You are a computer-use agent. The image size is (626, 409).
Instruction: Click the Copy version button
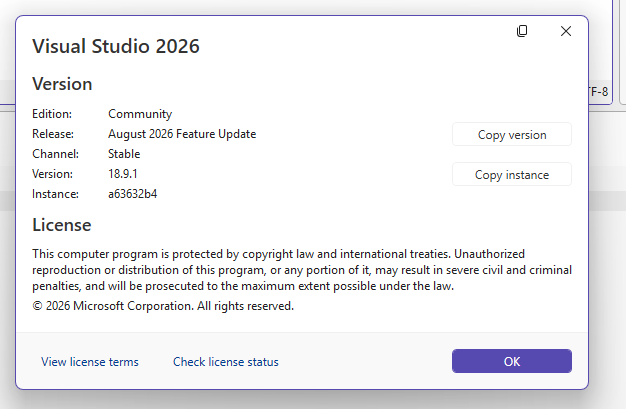(512, 135)
